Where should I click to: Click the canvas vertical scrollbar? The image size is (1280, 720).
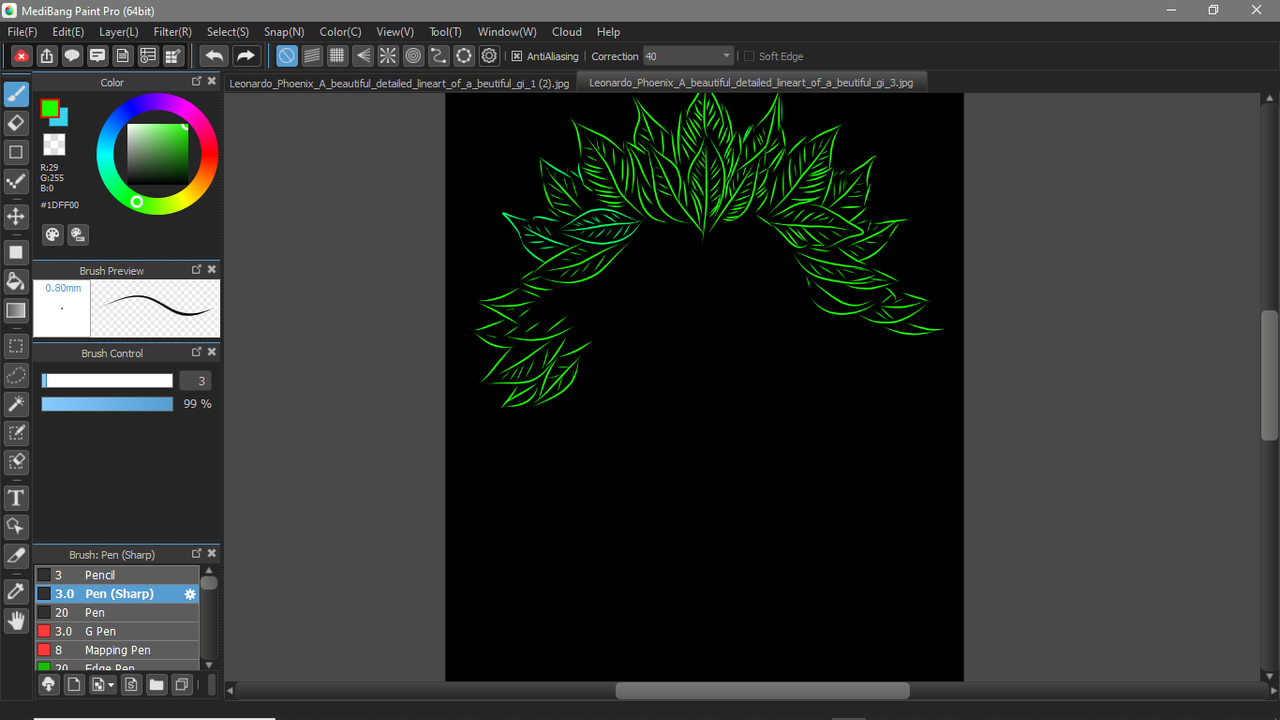1269,375
